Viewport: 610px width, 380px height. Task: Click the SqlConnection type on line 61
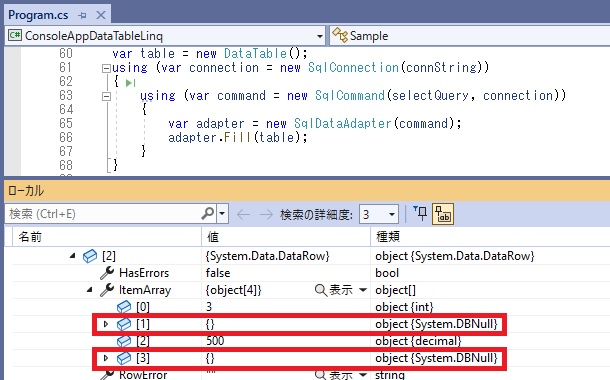[353, 67]
